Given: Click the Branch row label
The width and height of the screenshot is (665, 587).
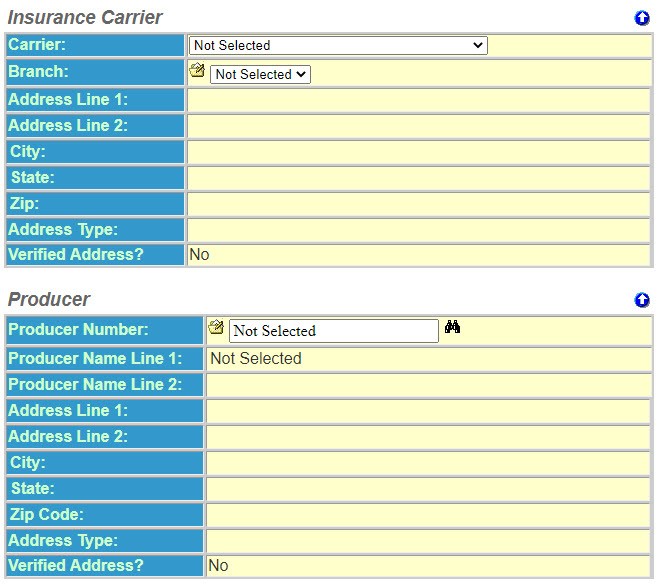Looking at the screenshot, I should [39, 72].
